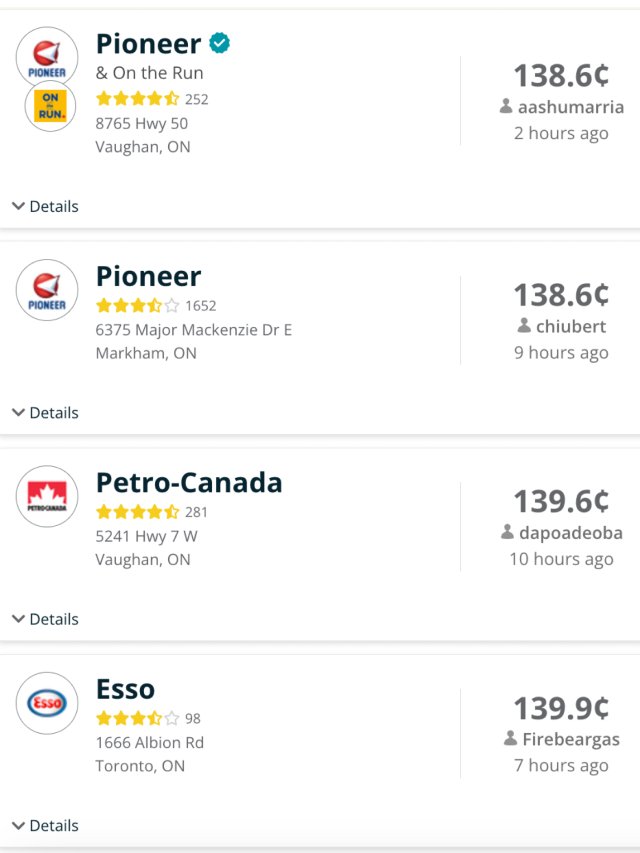
Task: Expand Details for the Esso station
Action: tap(47, 826)
